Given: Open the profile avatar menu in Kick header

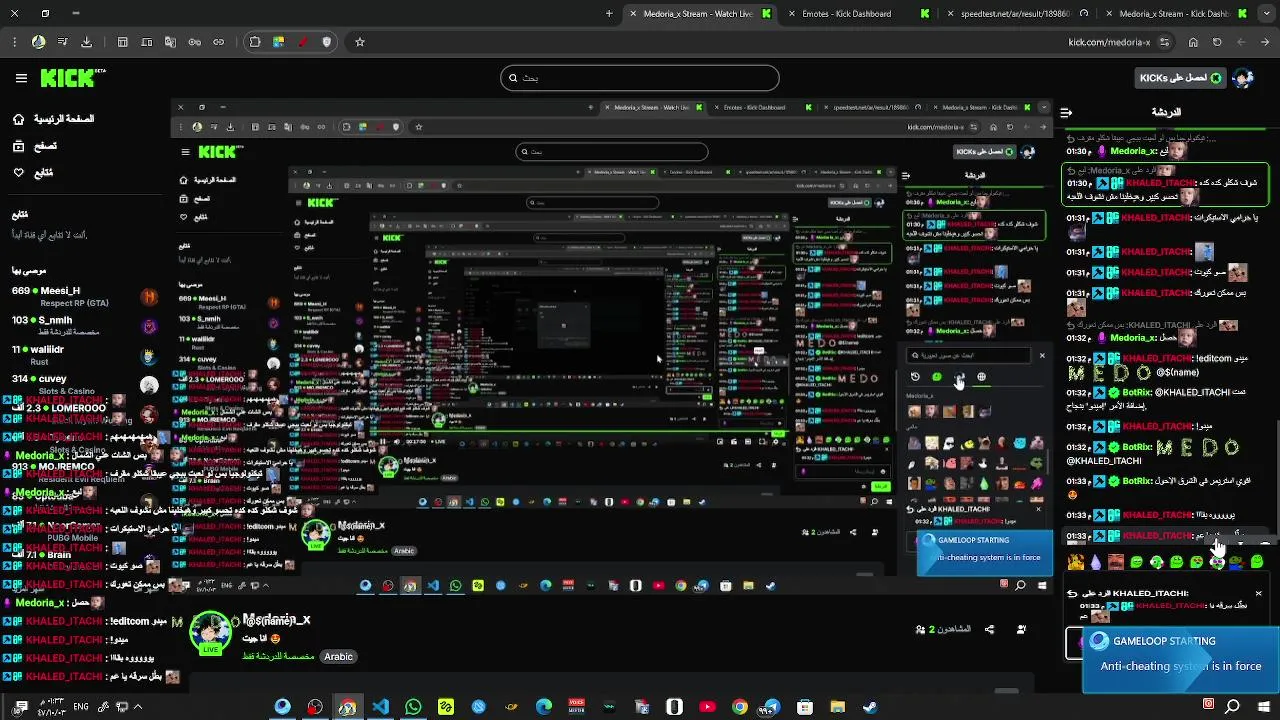Looking at the screenshot, I should click(1243, 78).
